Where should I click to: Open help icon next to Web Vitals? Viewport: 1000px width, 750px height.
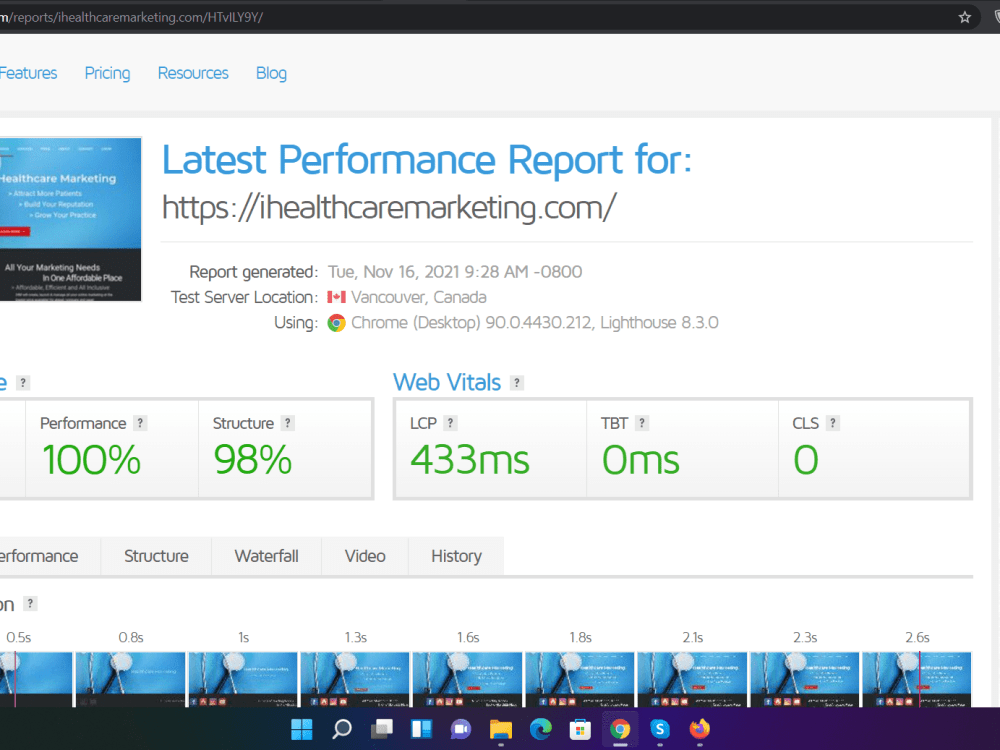tap(517, 383)
